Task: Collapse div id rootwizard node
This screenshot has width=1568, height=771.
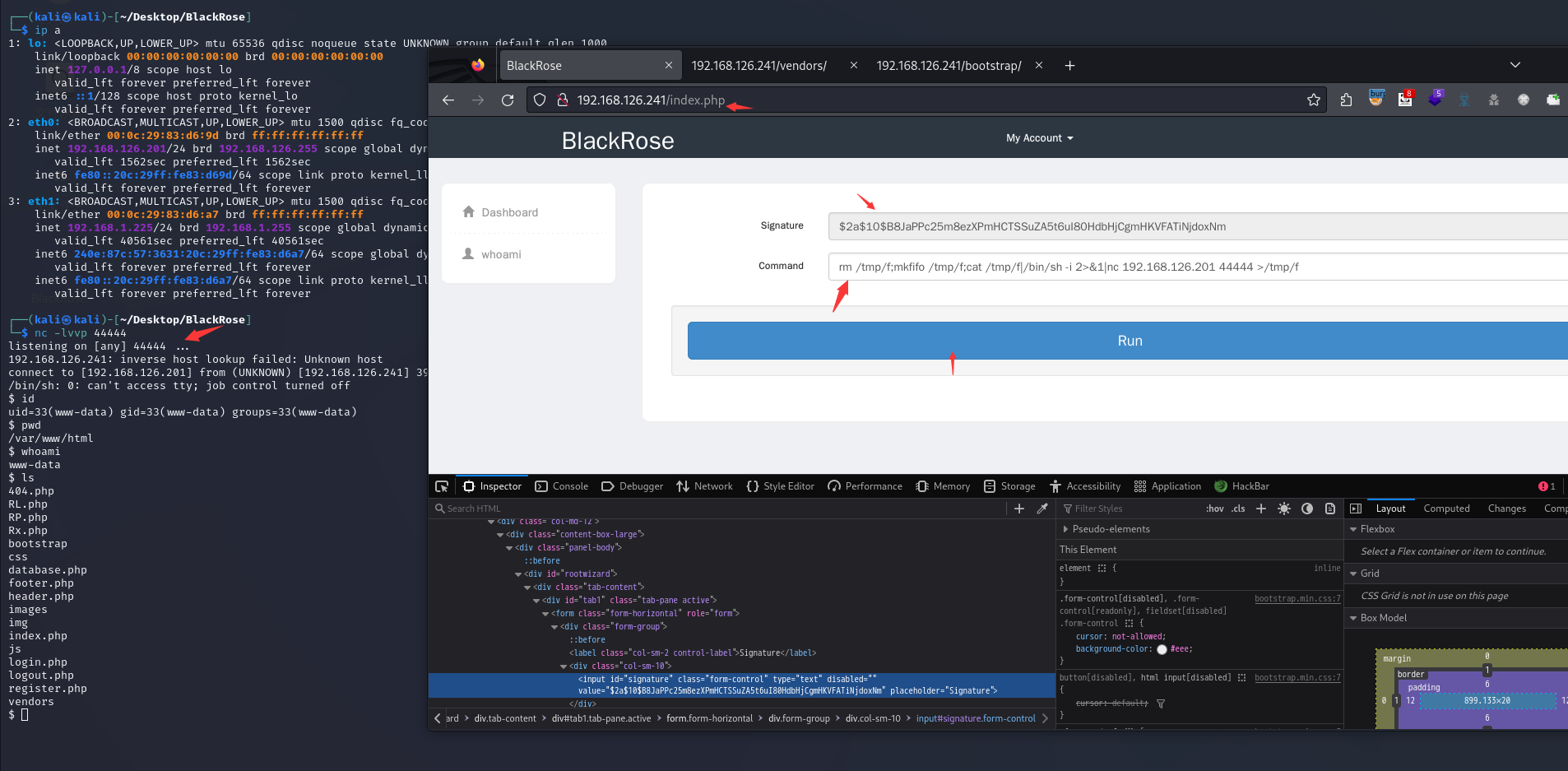Action: pyautogui.click(x=518, y=574)
